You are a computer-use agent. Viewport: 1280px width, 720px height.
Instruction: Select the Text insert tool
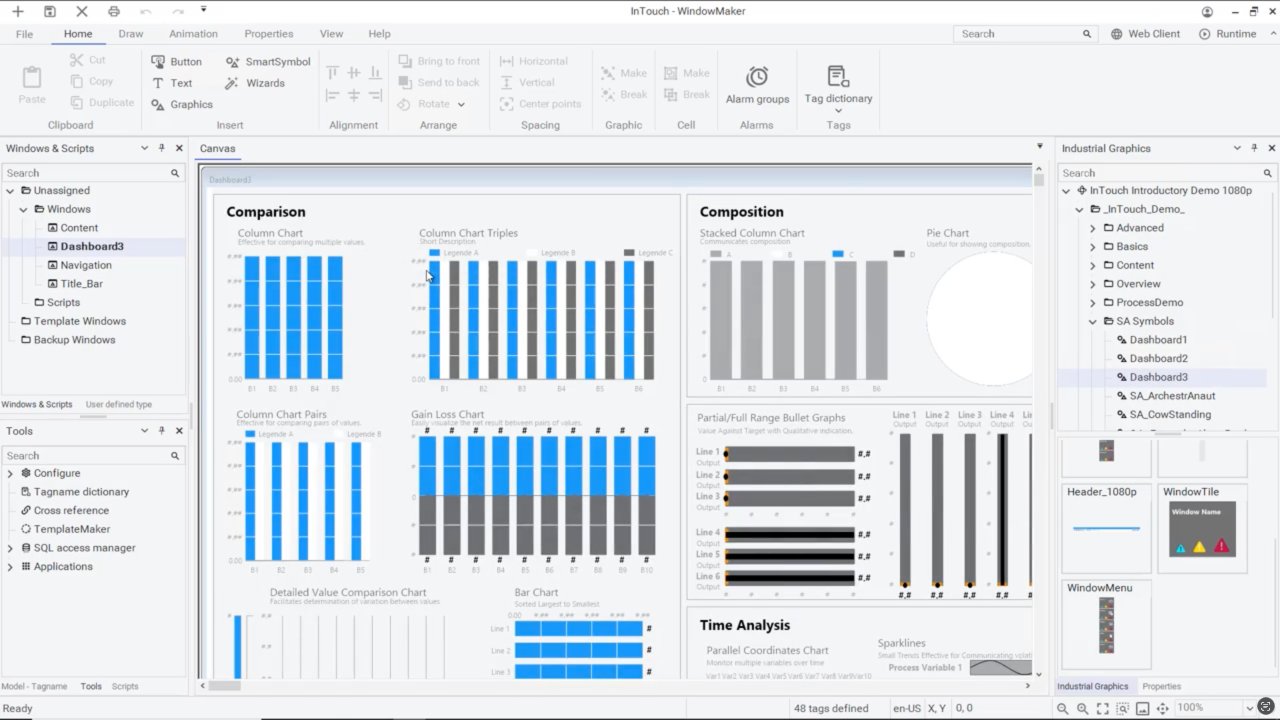[180, 83]
